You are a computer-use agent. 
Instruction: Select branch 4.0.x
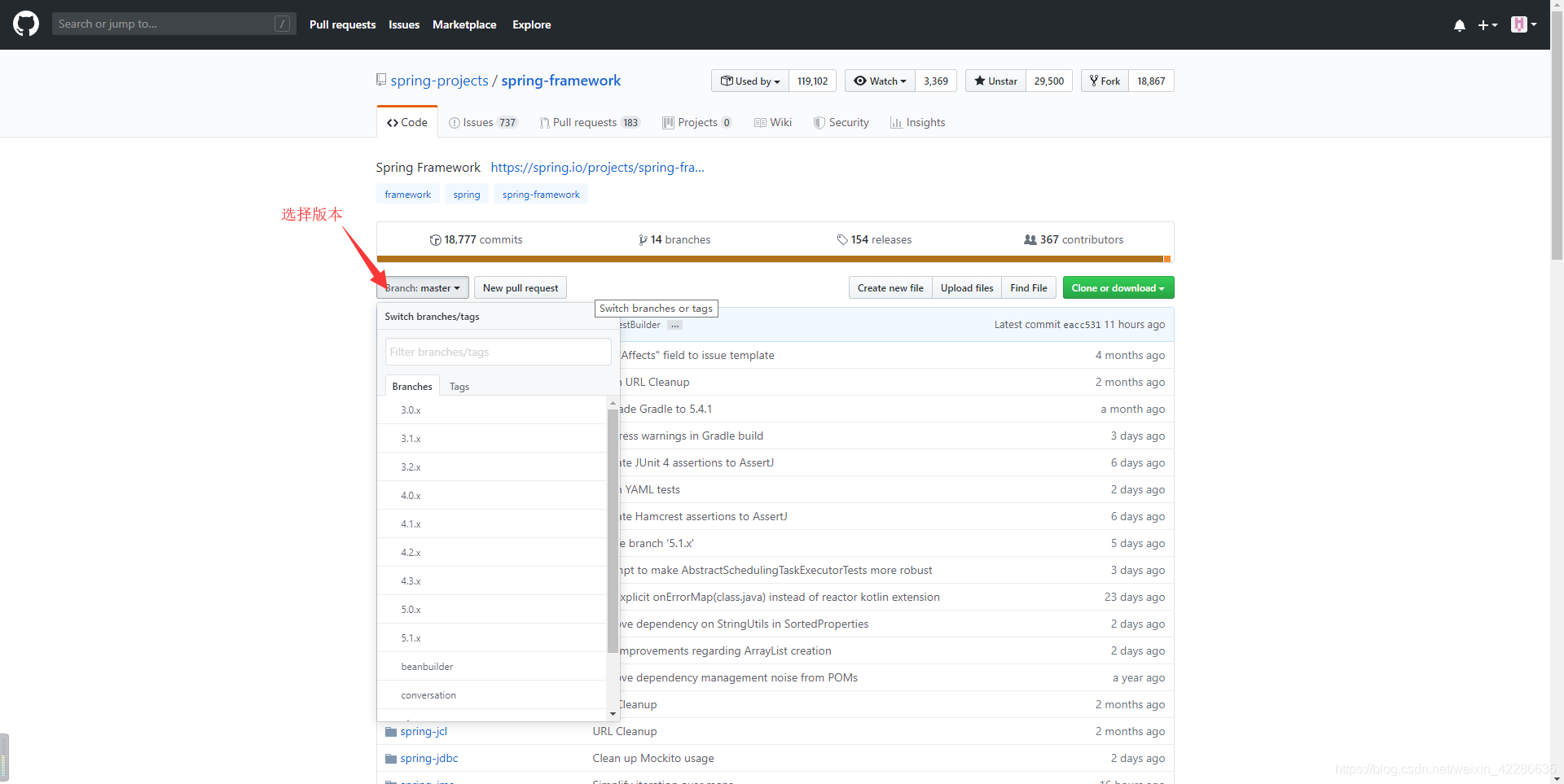coord(492,496)
